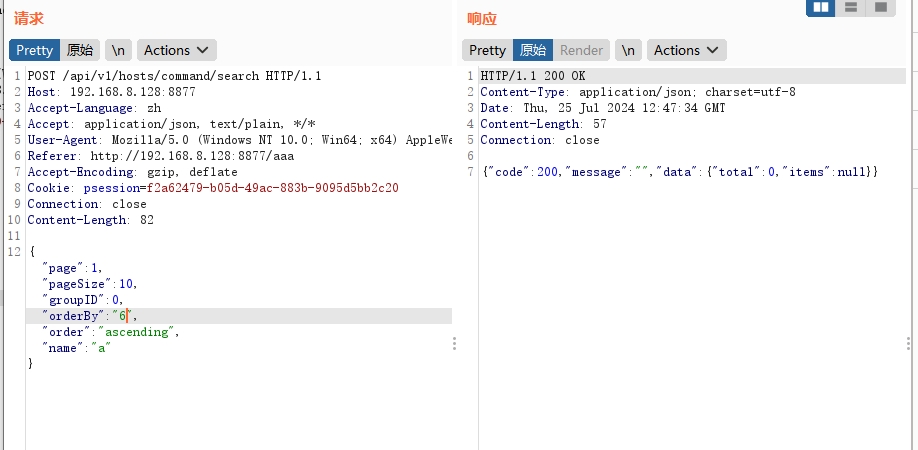Click the 请求 panel heading

click(x=29, y=19)
